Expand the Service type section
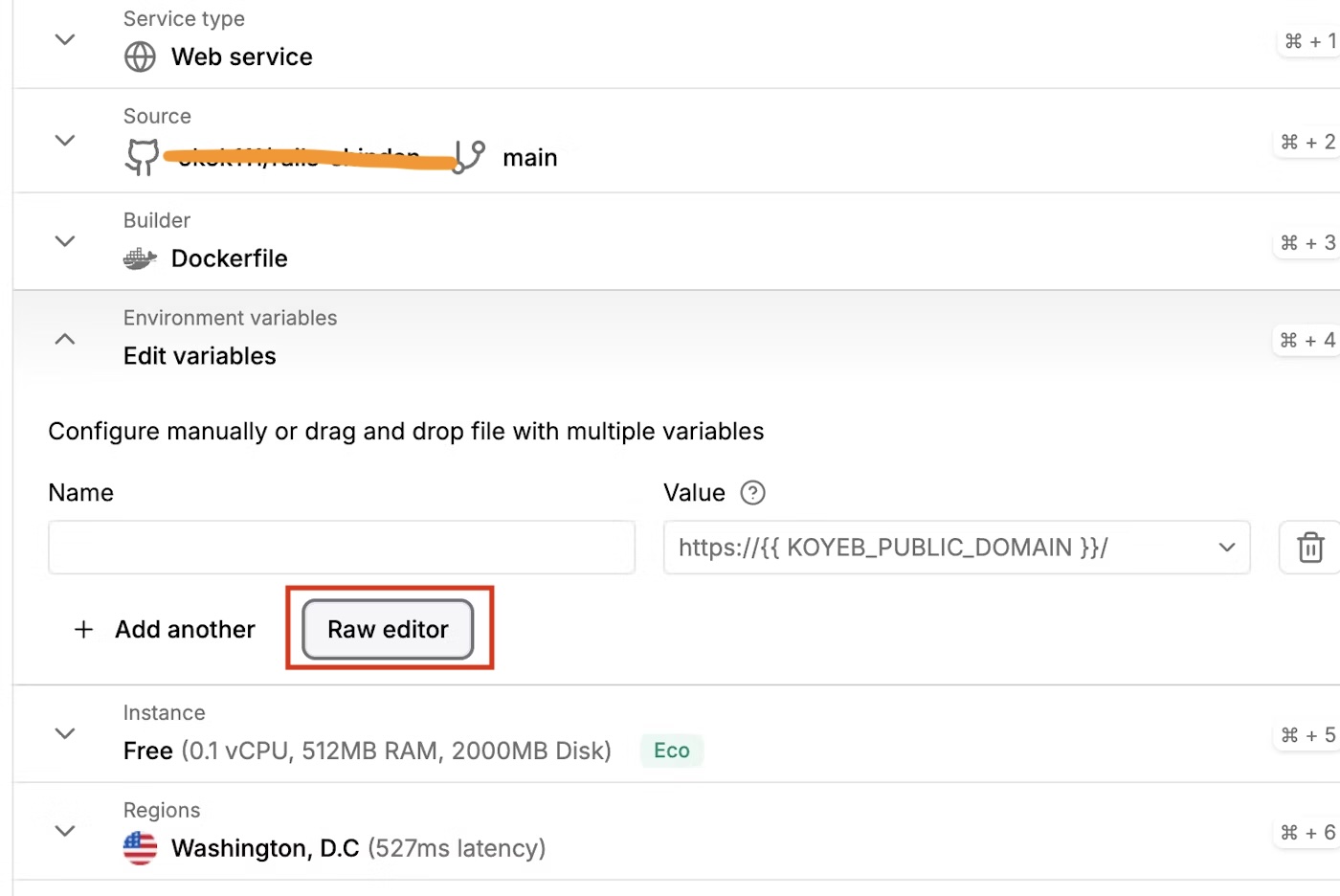The width and height of the screenshot is (1340, 896). (x=64, y=39)
